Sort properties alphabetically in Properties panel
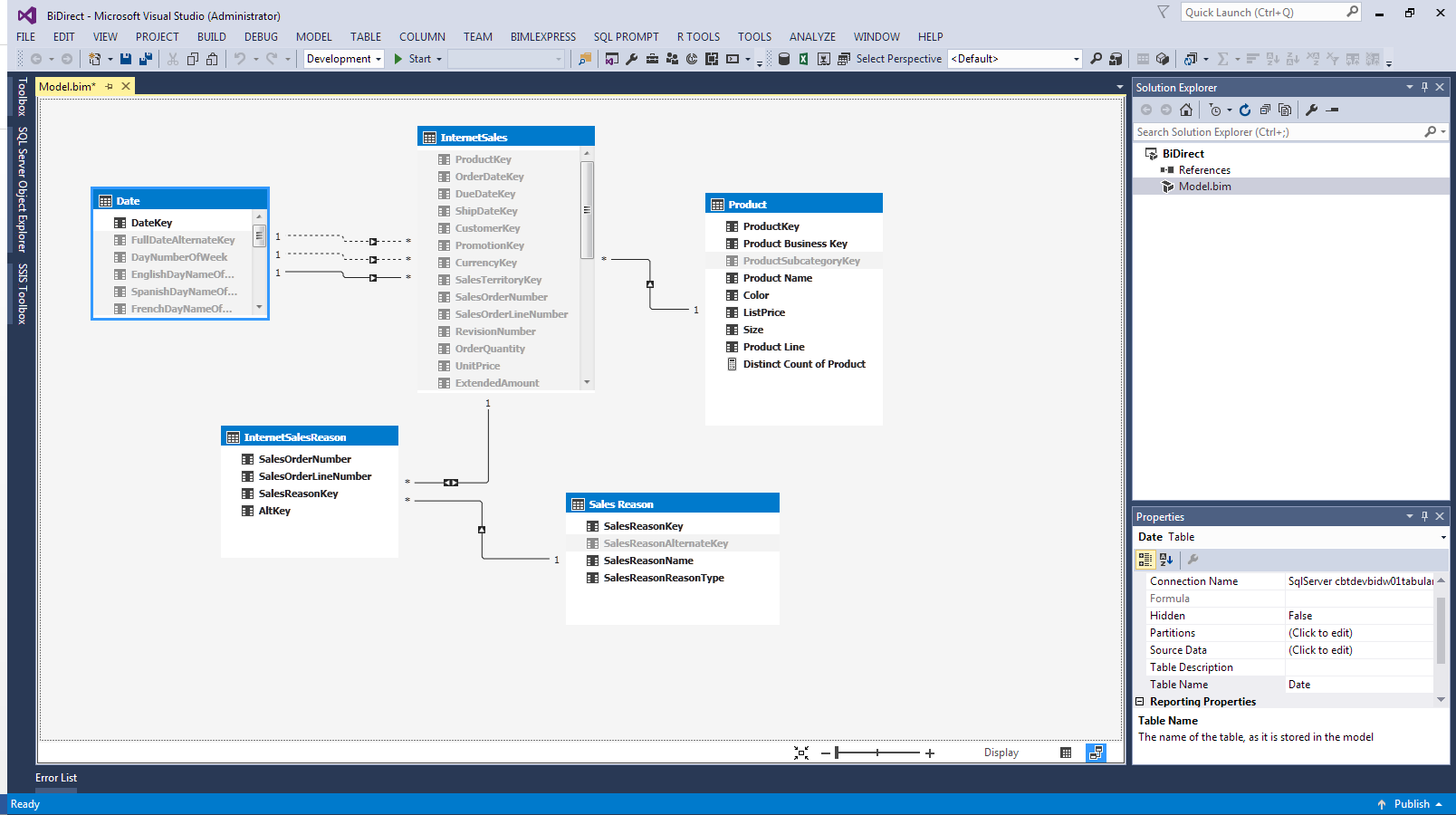The image size is (1456, 815). (1166, 560)
